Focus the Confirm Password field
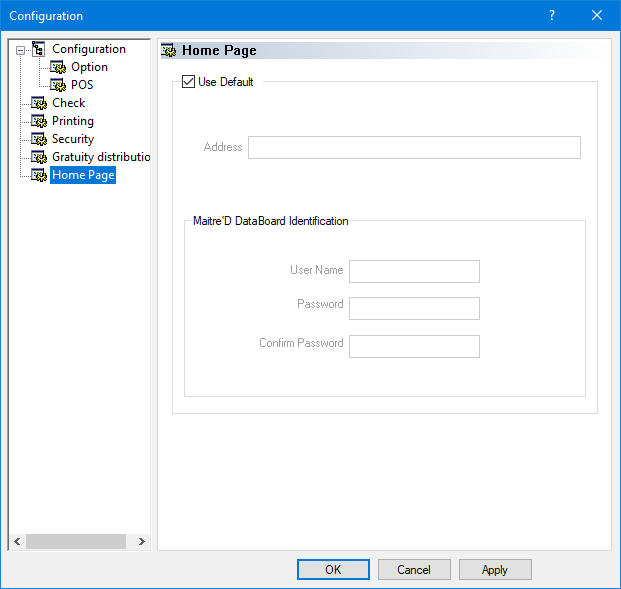 click(x=414, y=346)
